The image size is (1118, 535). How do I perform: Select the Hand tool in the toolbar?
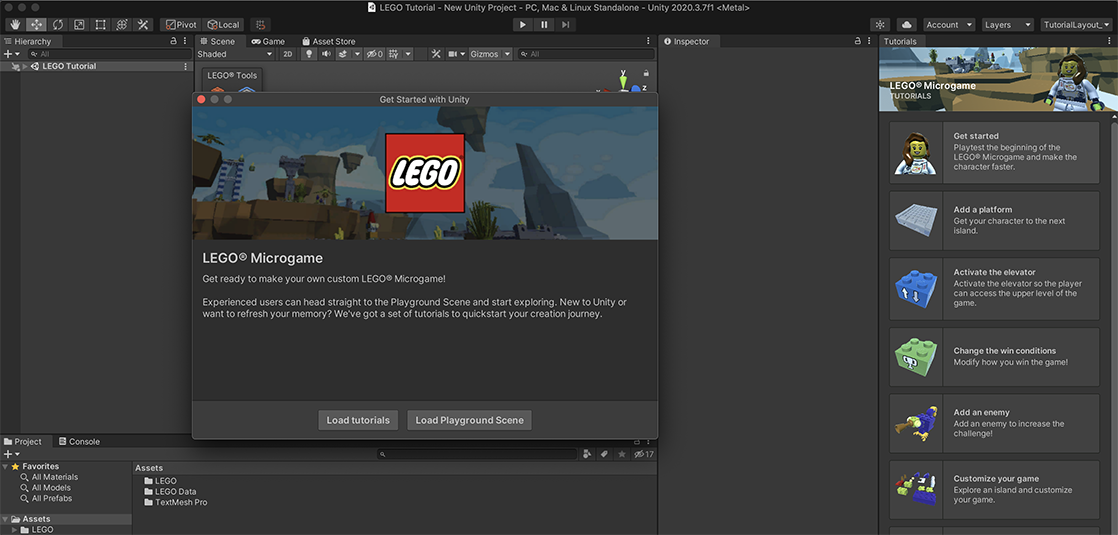pyautogui.click(x=15, y=24)
